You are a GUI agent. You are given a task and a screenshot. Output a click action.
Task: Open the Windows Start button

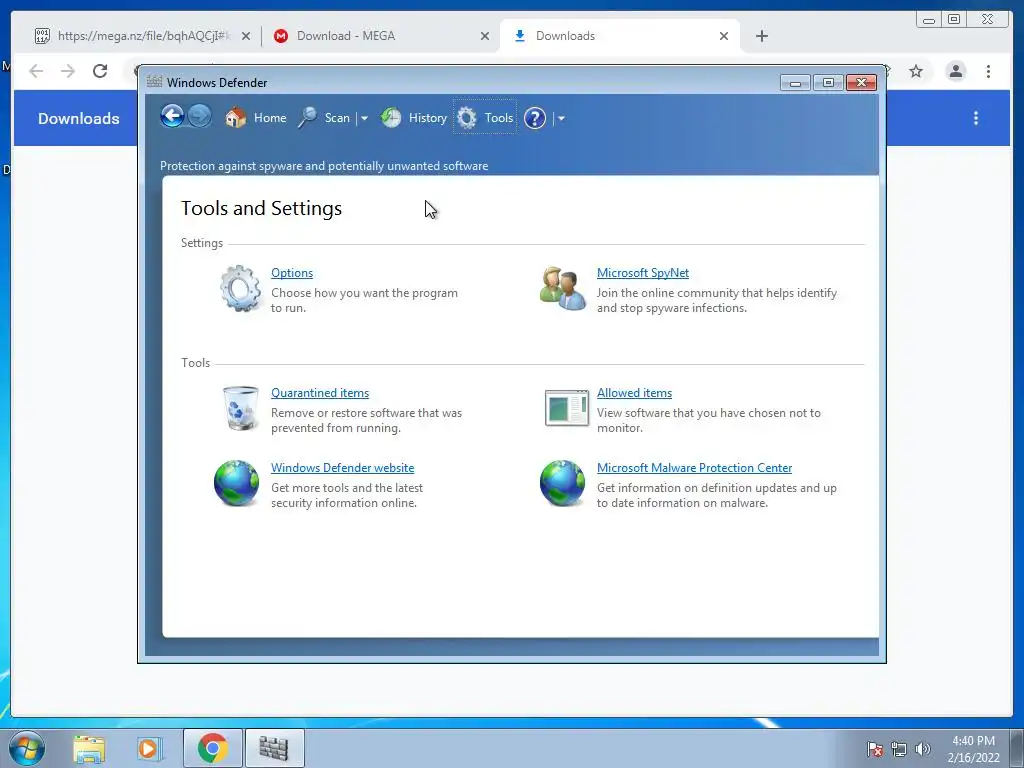27,748
